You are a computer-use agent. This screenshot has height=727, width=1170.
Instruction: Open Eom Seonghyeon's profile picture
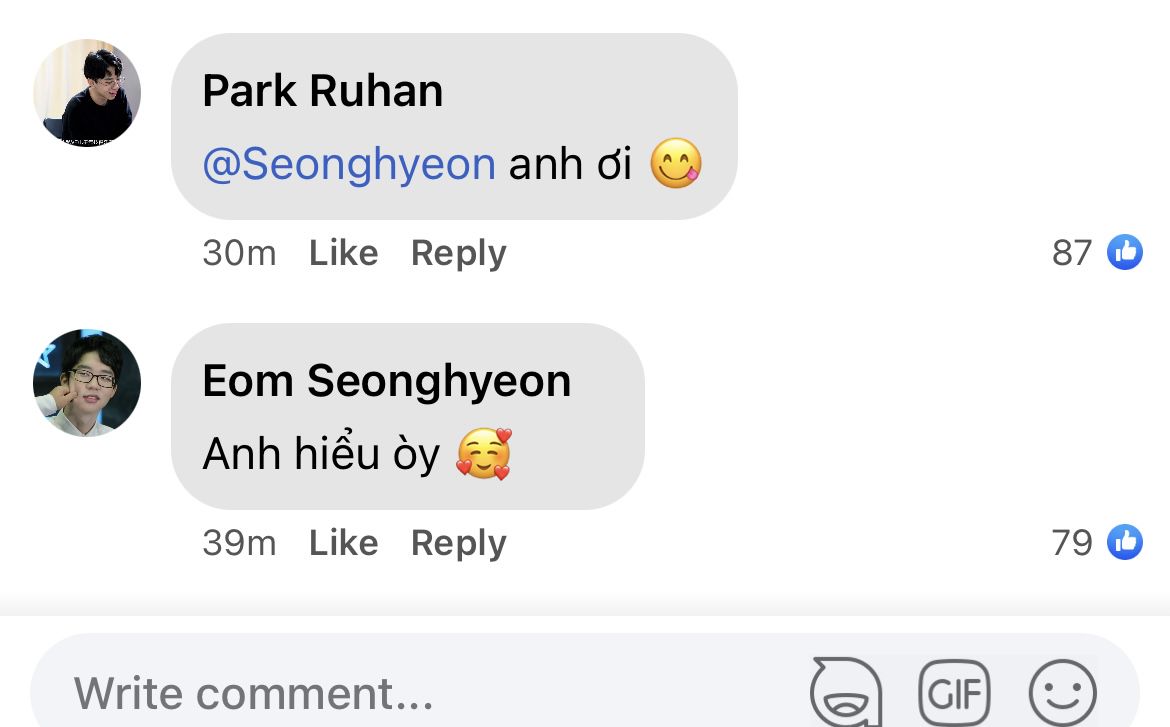click(87, 383)
